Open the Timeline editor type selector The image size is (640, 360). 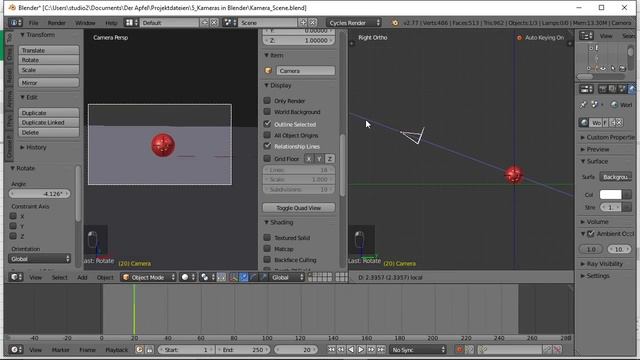[x=16, y=349]
